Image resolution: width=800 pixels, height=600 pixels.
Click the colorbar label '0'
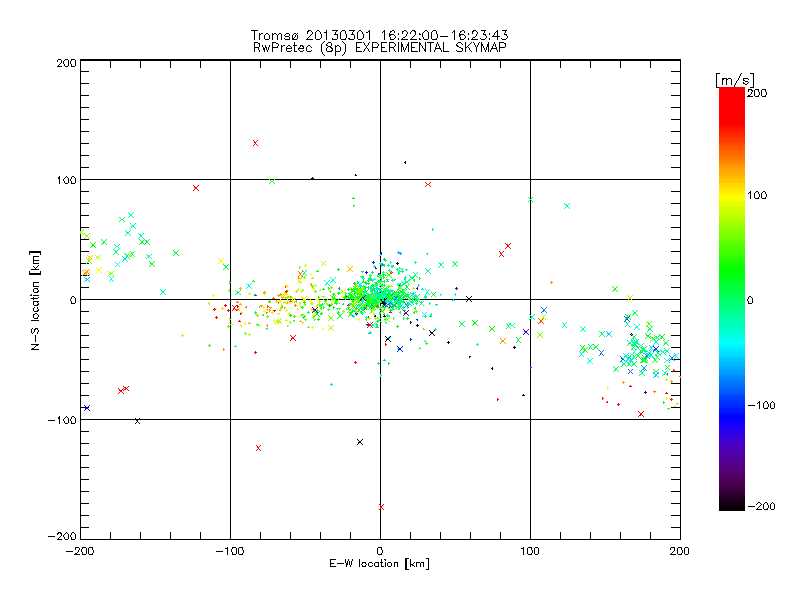tap(750, 300)
